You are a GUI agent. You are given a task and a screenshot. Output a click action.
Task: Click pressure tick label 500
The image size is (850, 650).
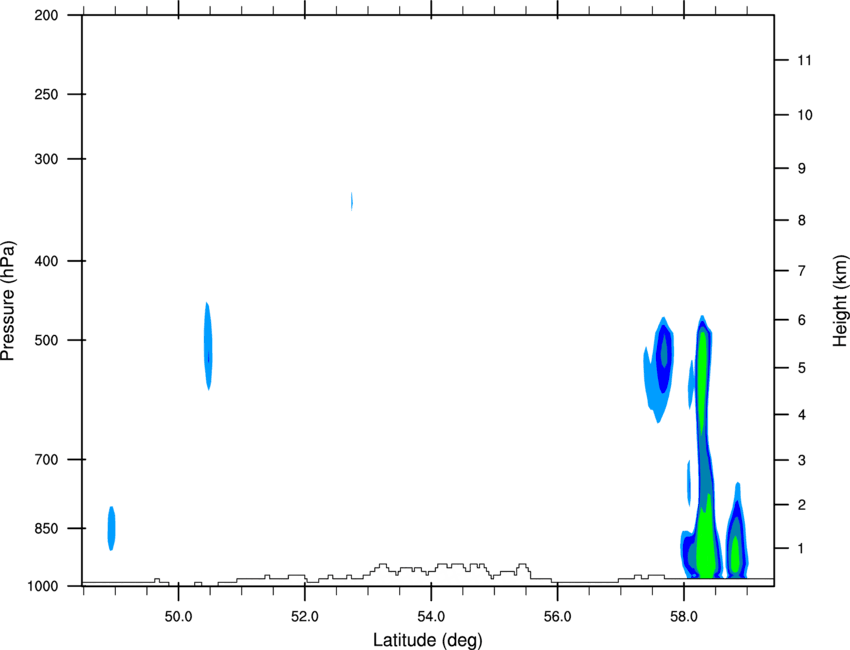[46, 340]
